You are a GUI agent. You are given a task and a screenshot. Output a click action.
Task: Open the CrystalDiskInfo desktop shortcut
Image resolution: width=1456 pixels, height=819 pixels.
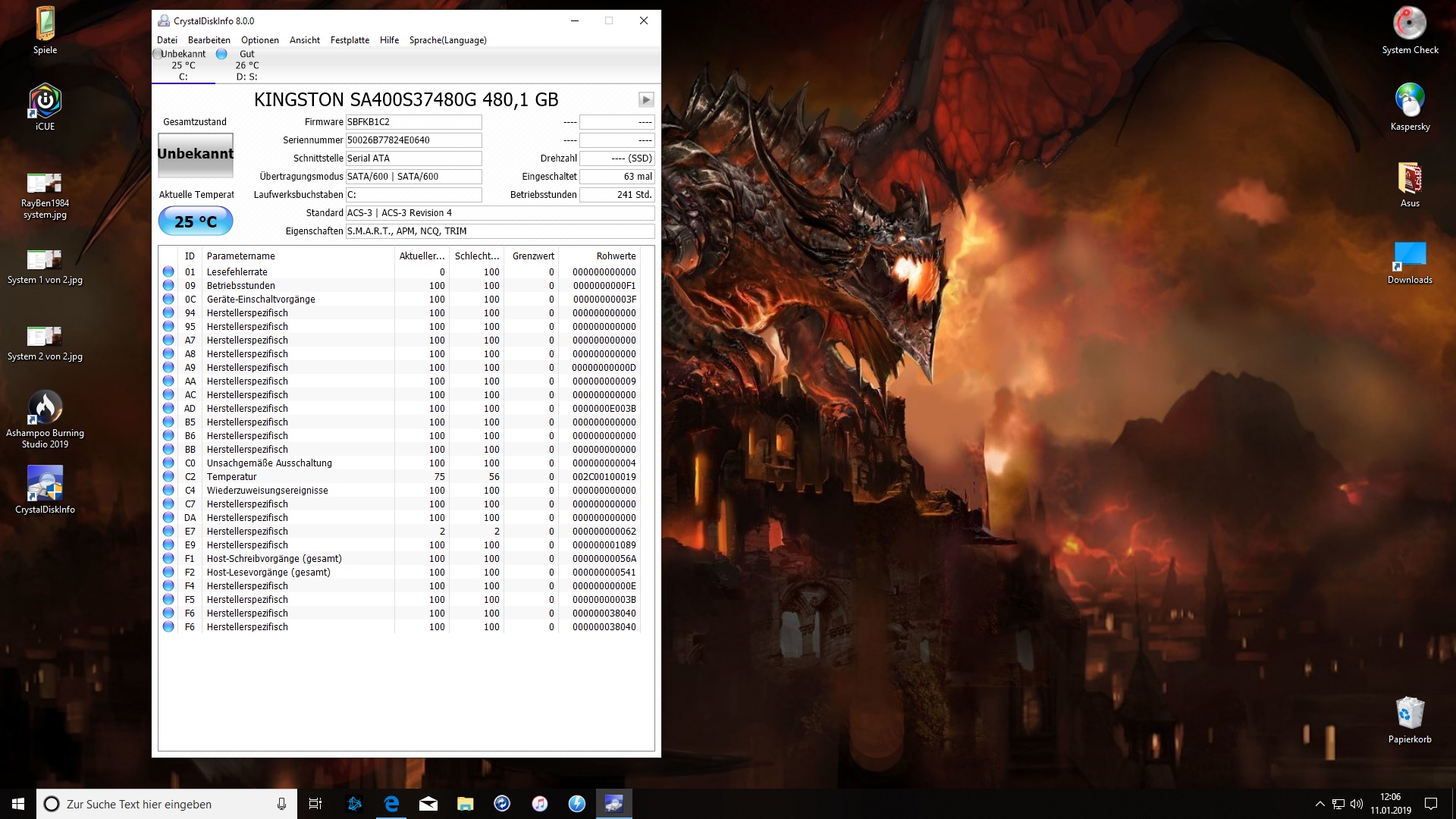(x=45, y=490)
